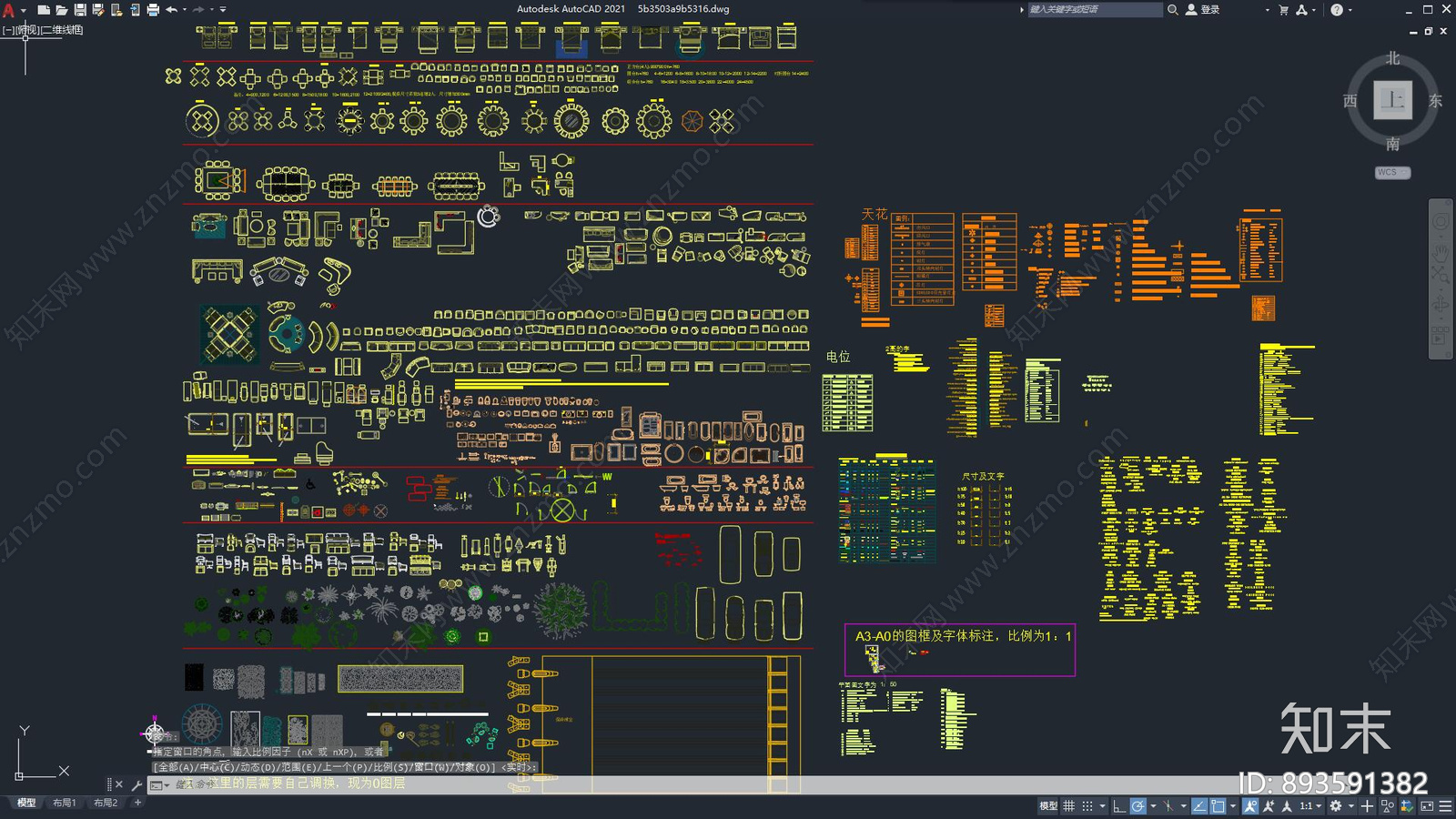
Task: Click the Open file folder icon
Action: click(61, 10)
